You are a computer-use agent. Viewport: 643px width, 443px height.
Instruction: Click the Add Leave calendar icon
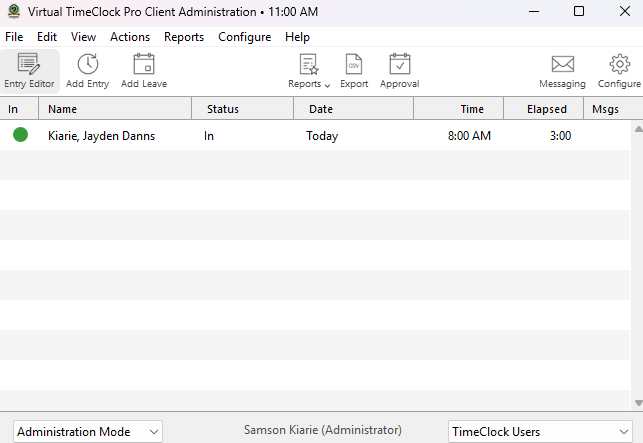point(144,64)
